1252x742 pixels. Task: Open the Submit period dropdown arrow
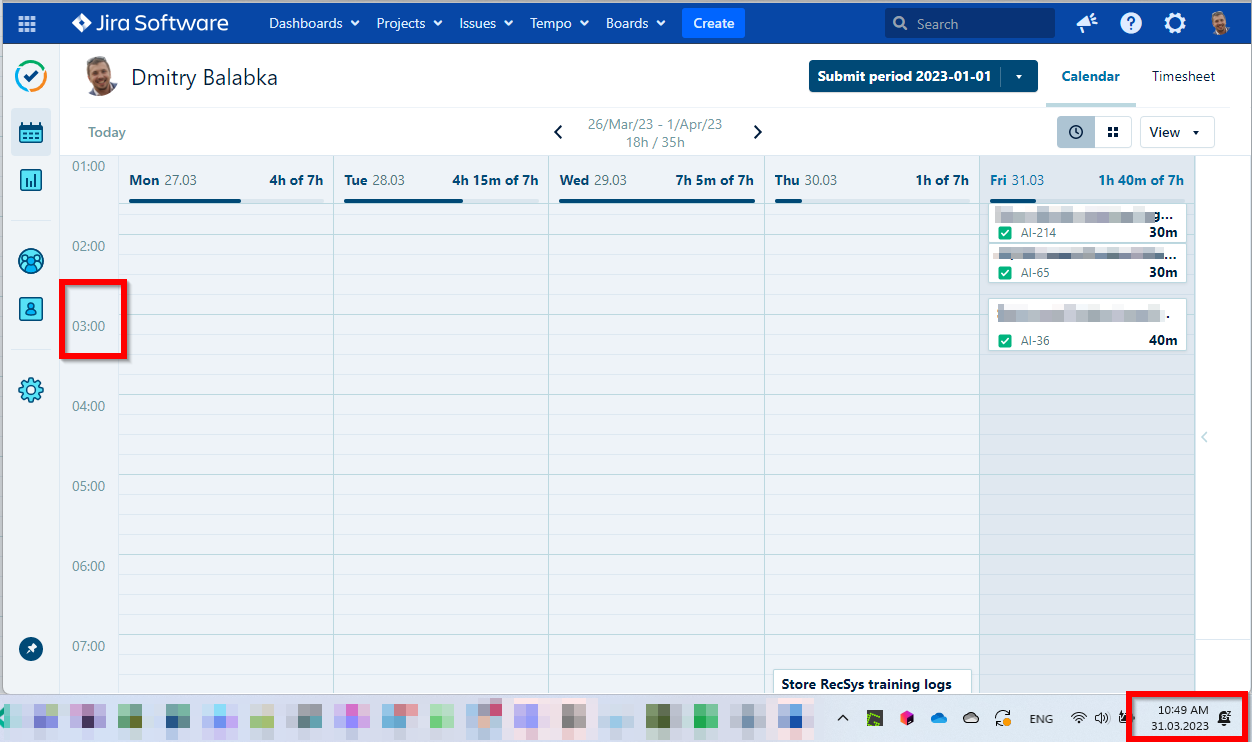(x=1019, y=76)
